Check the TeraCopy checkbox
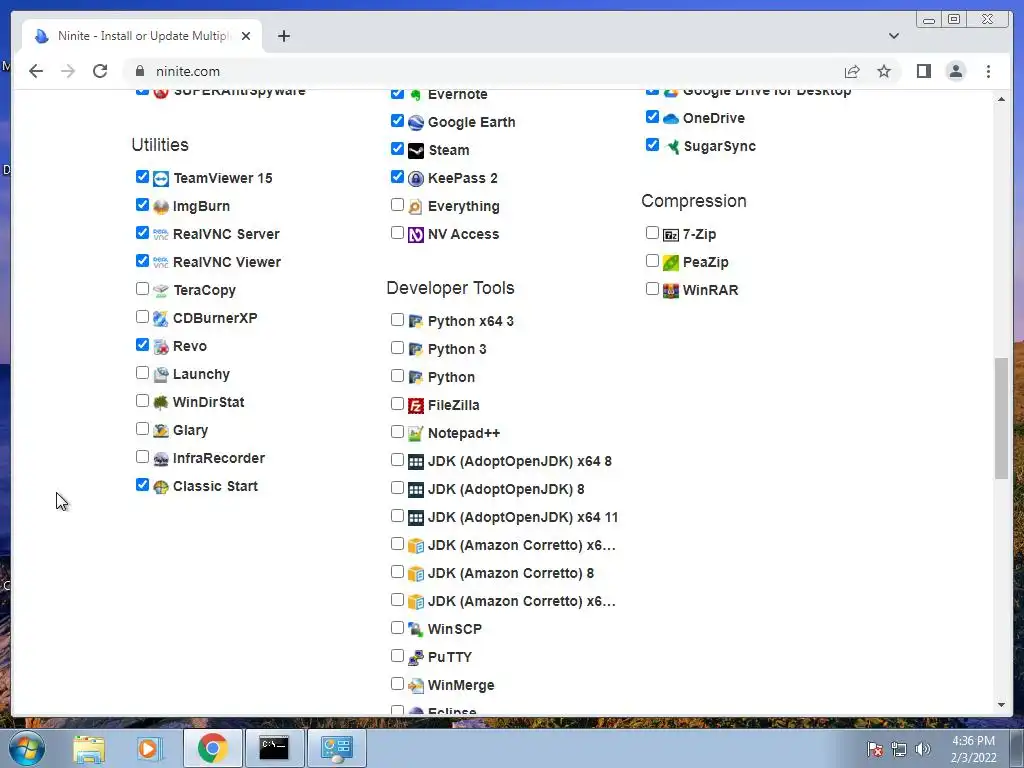 click(142, 288)
